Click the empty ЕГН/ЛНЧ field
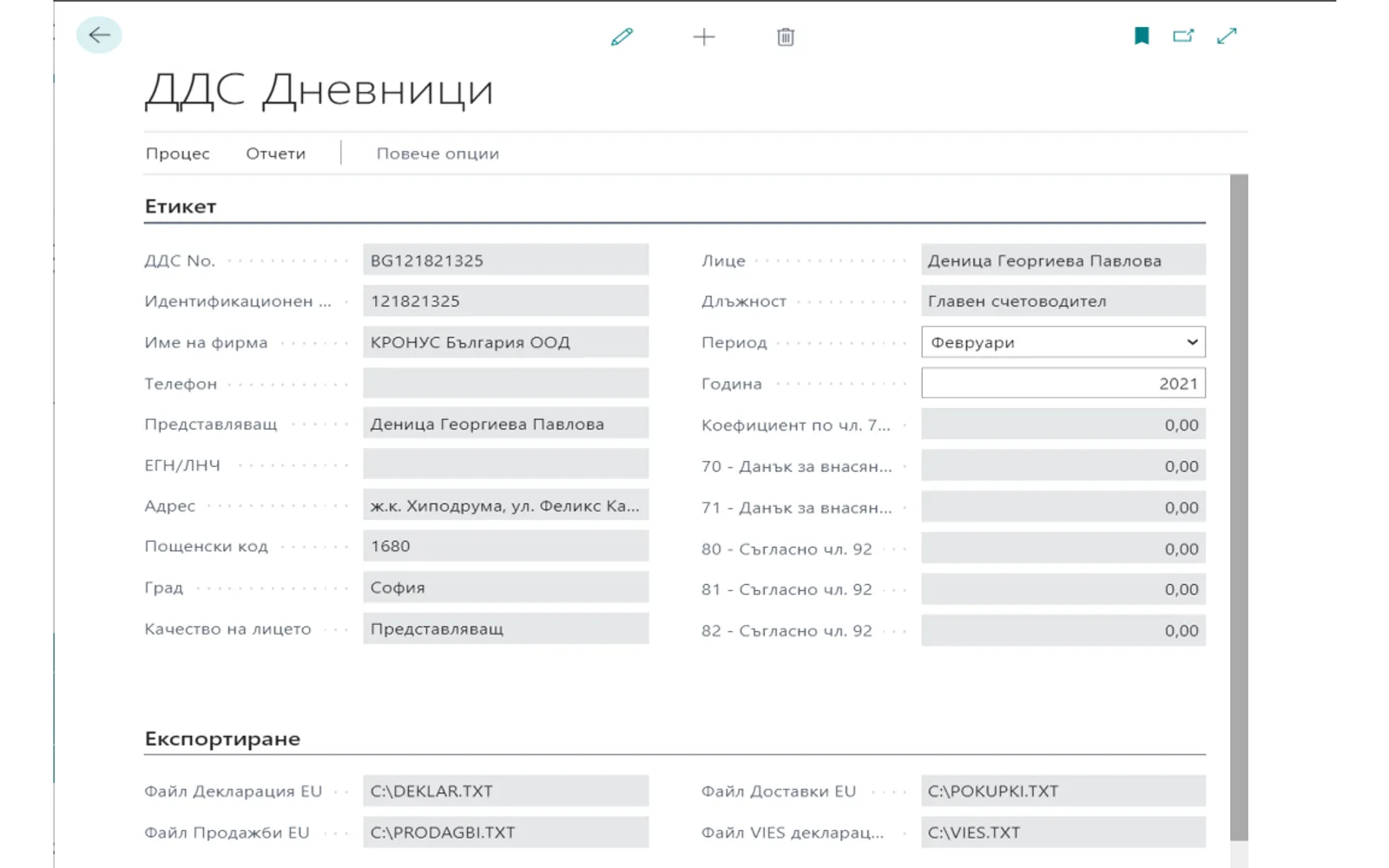The height and width of the screenshot is (868, 1389). pyautogui.click(x=505, y=464)
